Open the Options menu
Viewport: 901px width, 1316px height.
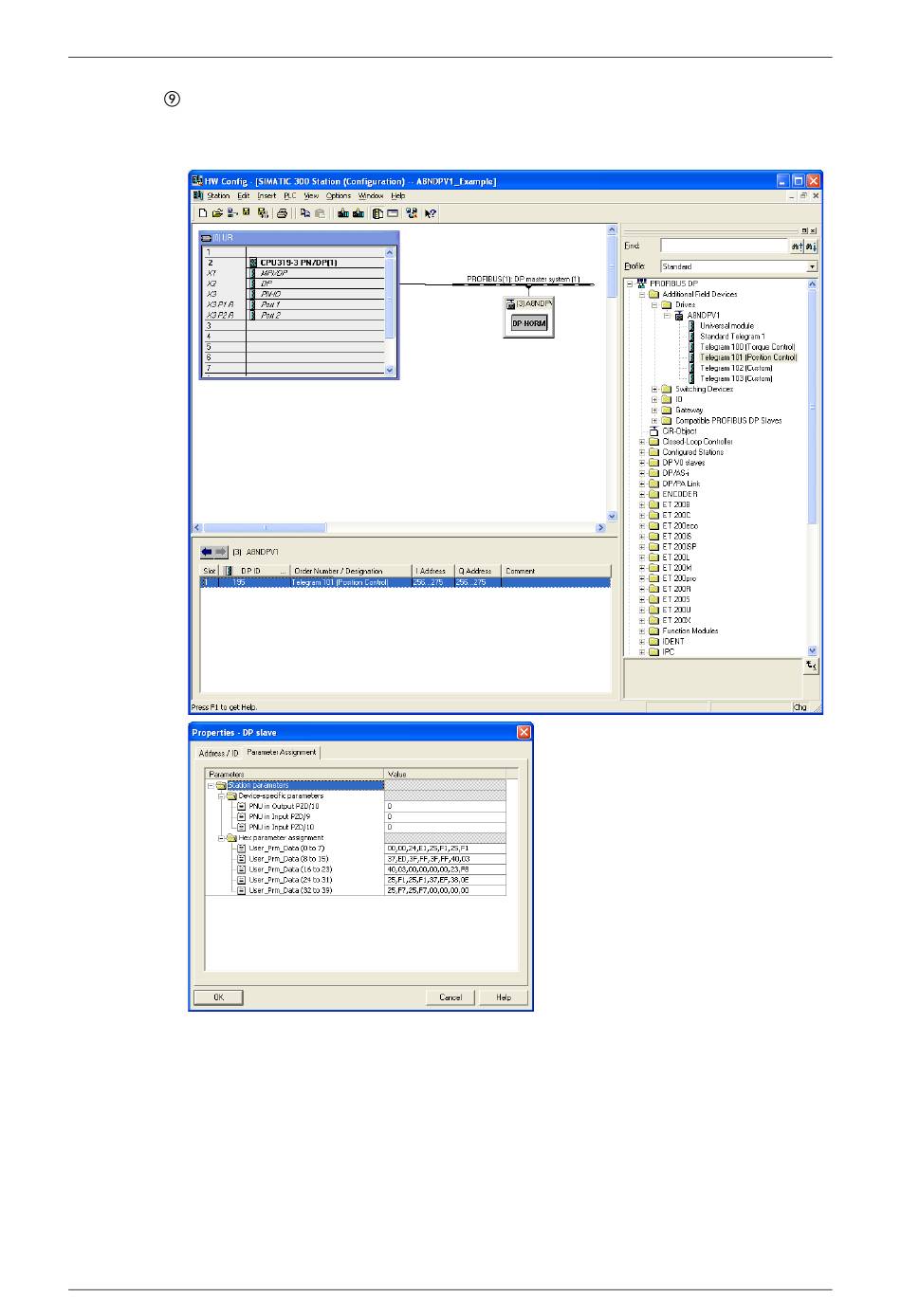[x=339, y=196]
